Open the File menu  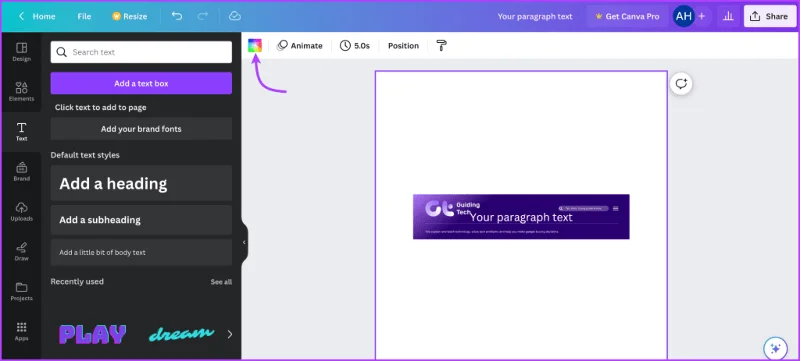(84, 16)
